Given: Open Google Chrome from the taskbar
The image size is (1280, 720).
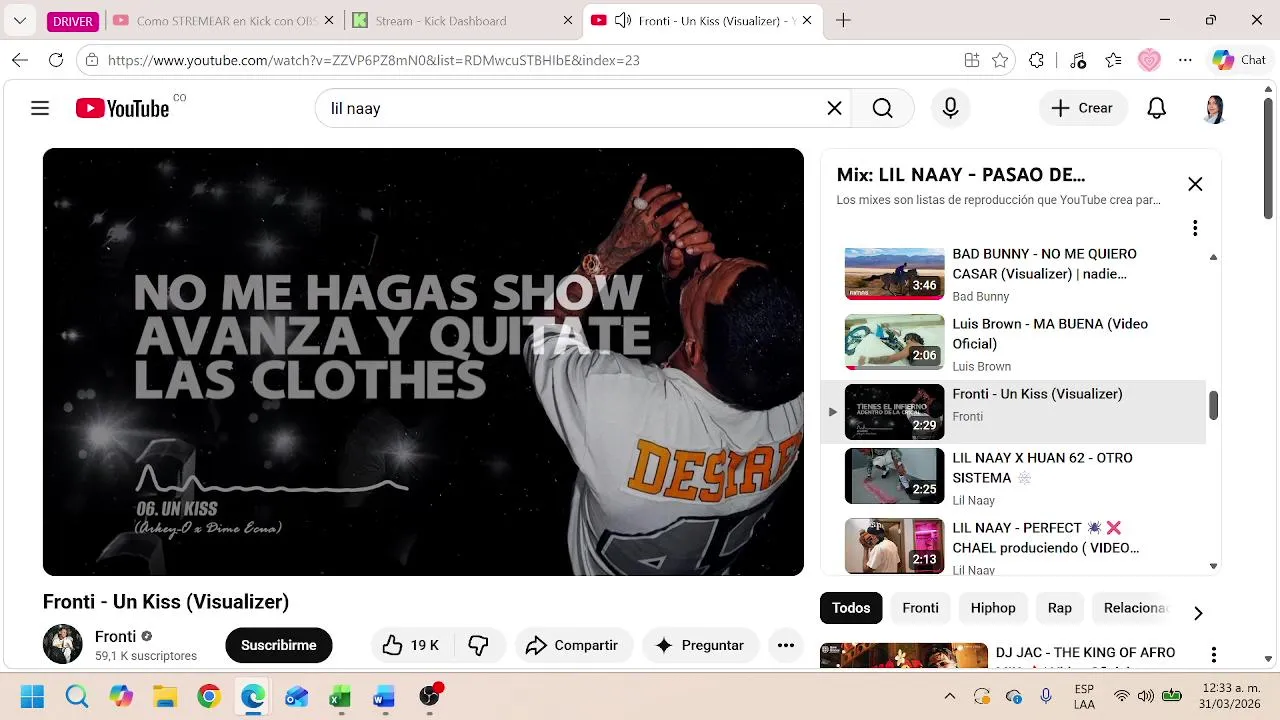Looking at the screenshot, I should 209,696.
